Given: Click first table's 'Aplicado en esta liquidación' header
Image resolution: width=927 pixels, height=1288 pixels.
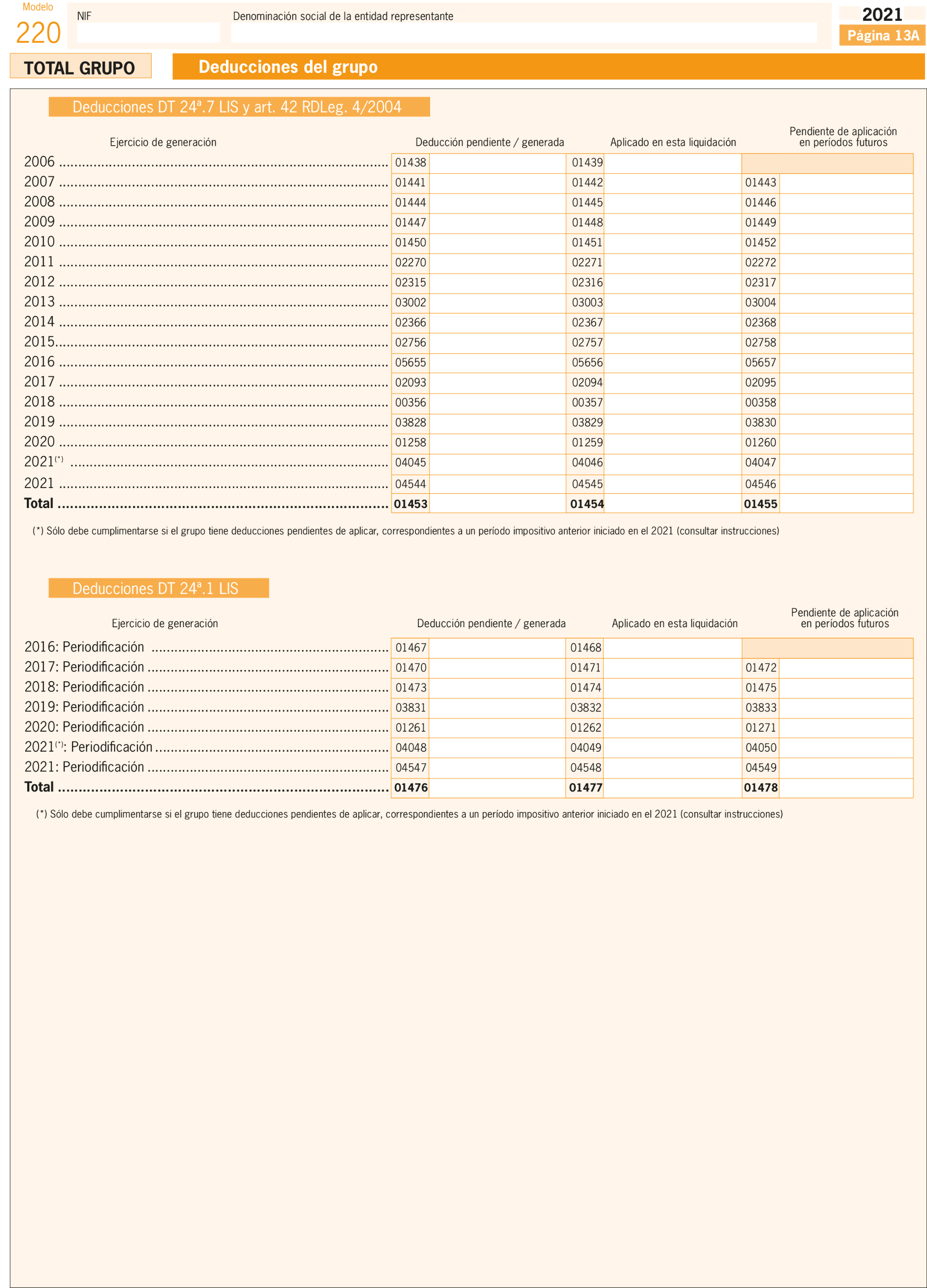Looking at the screenshot, I should click(x=673, y=142).
